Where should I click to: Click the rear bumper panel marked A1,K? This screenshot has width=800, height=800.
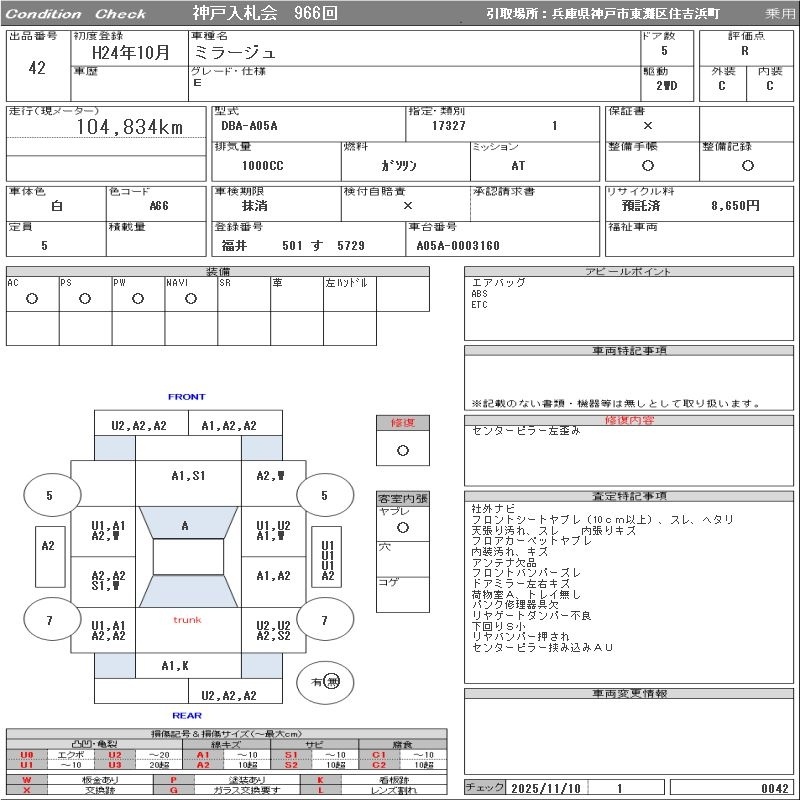175,665
